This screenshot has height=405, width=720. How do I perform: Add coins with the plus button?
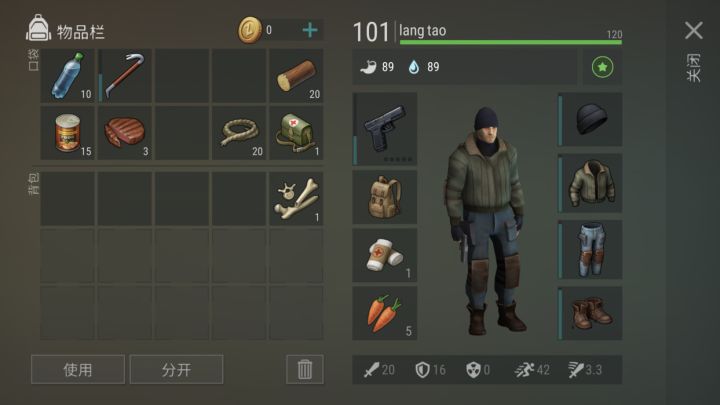tap(310, 30)
